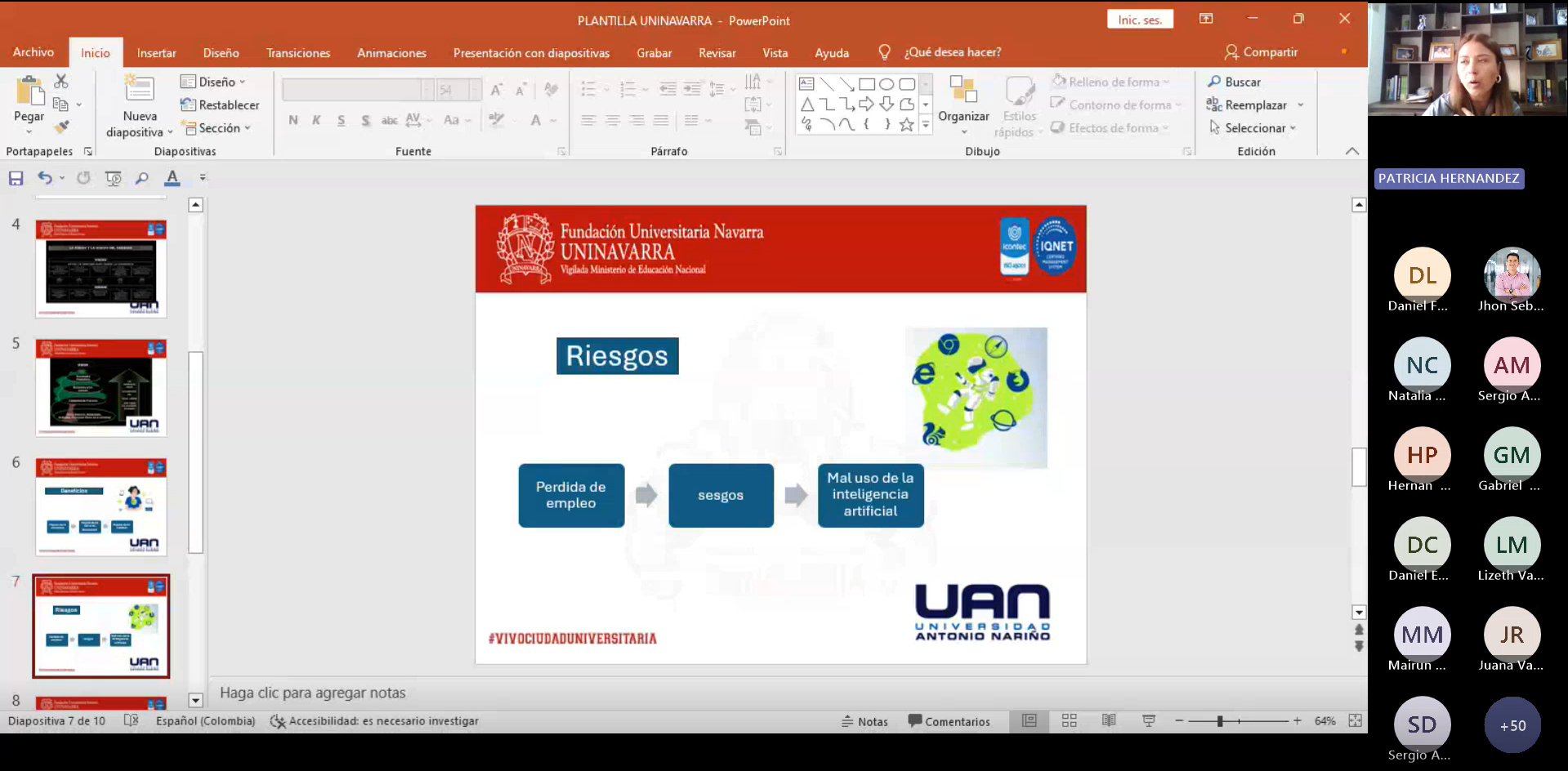Image resolution: width=1568 pixels, height=771 pixels.
Task: Click the Compartir button
Action: coord(1261,52)
